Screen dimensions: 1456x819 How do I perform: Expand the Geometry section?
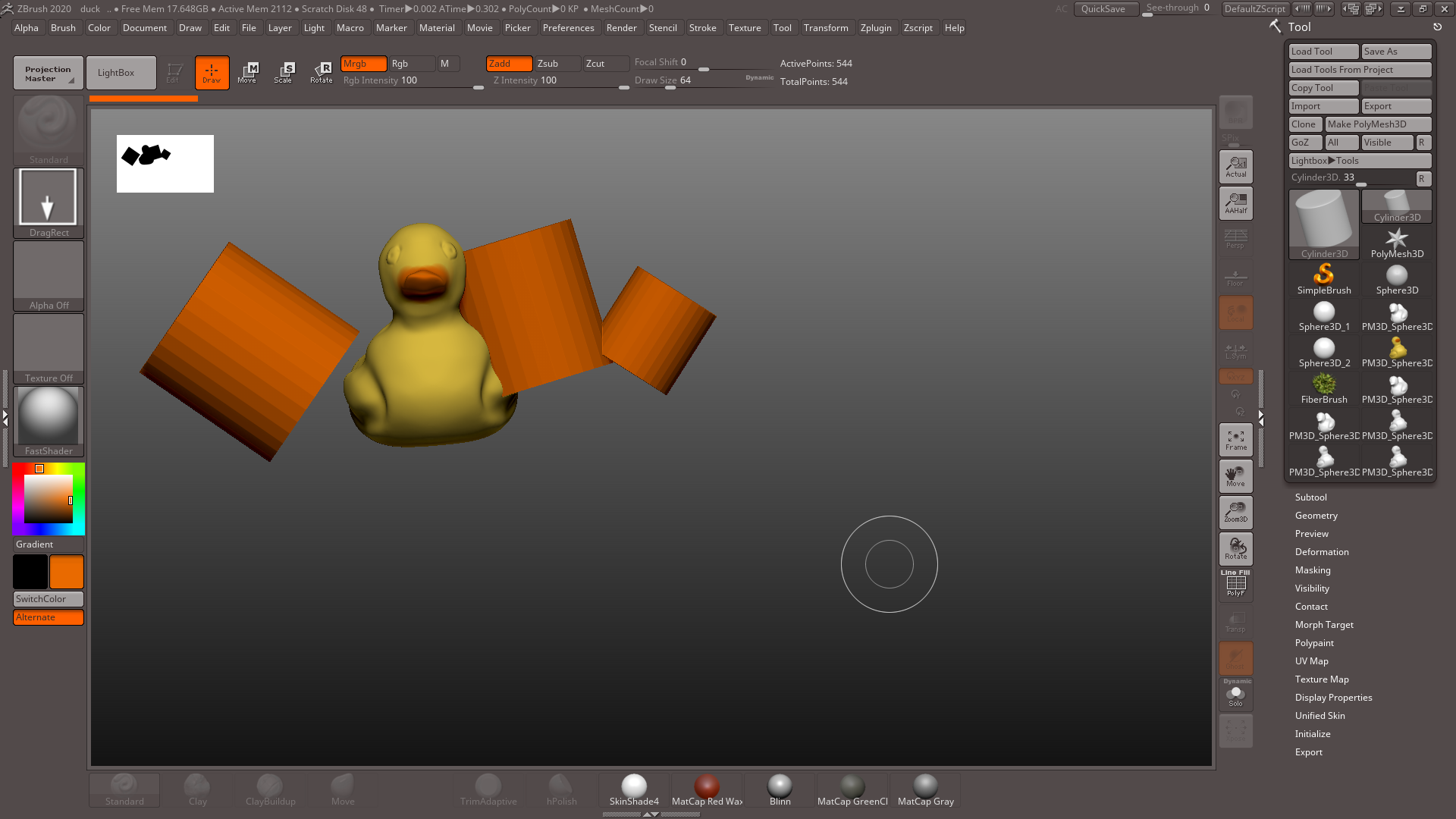click(1316, 516)
